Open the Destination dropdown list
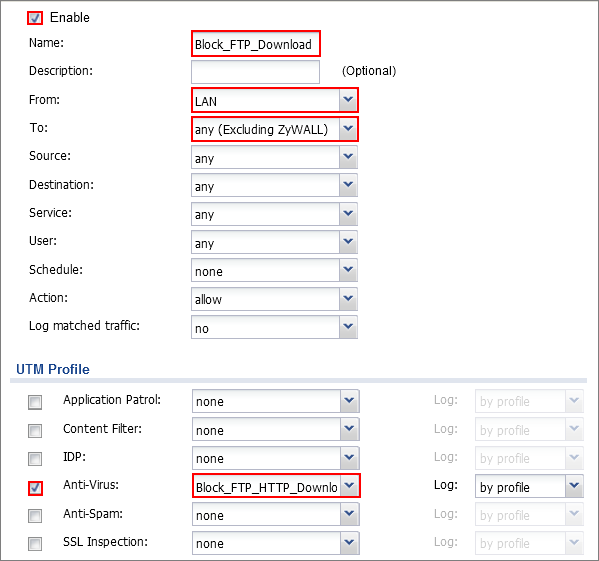The width and height of the screenshot is (599, 561). [274, 185]
